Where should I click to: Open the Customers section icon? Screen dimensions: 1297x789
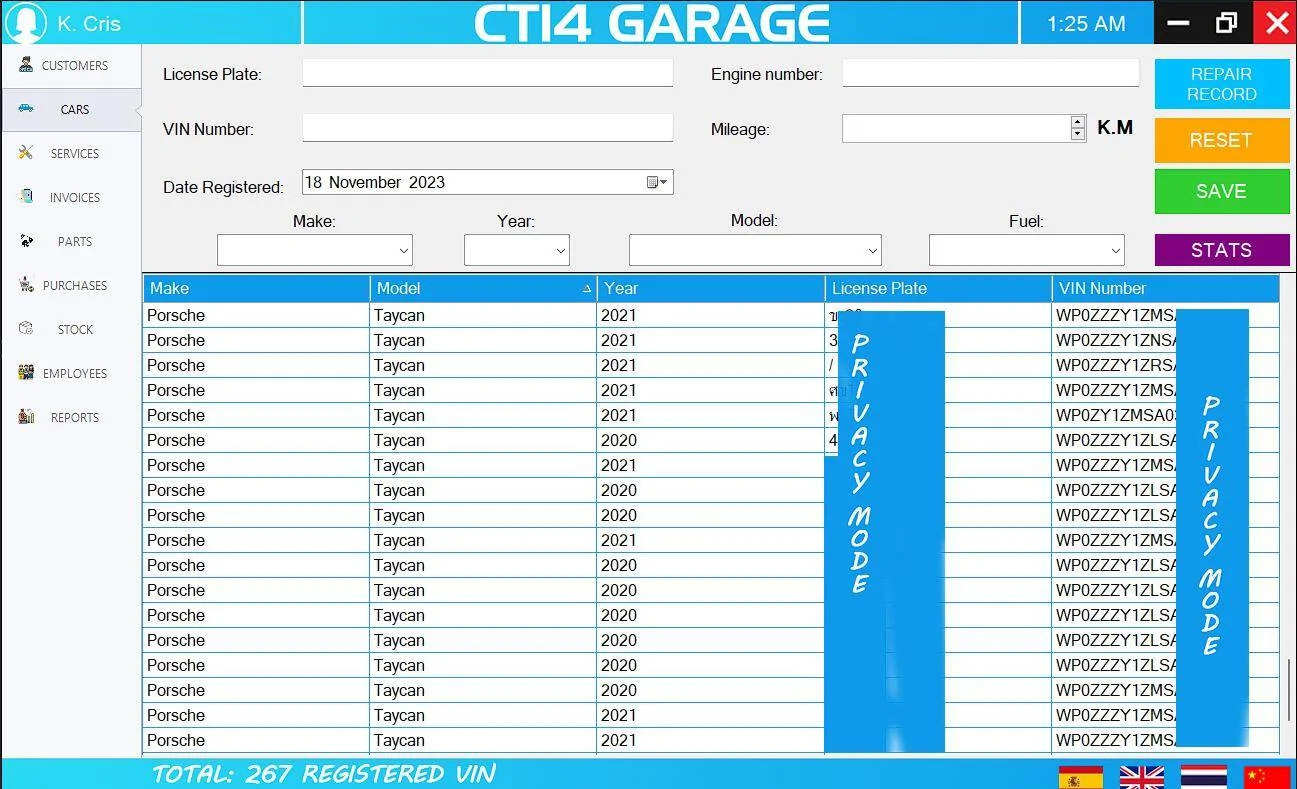(26, 65)
